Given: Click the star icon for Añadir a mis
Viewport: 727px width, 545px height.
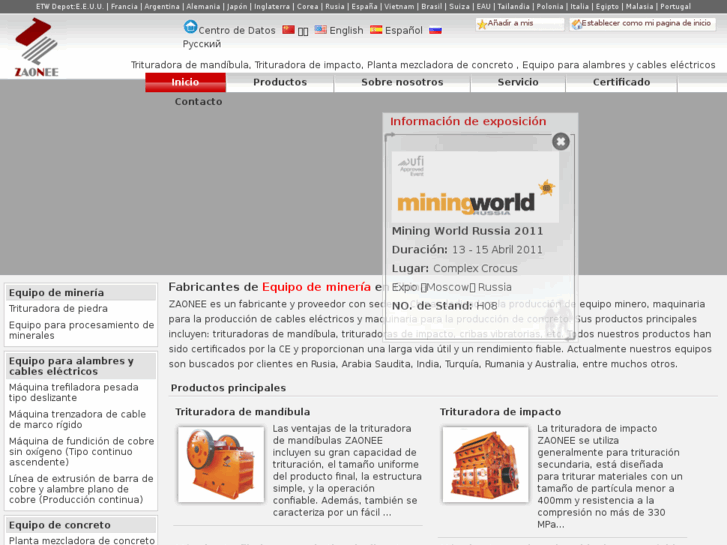Looking at the screenshot, I should coord(482,24).
